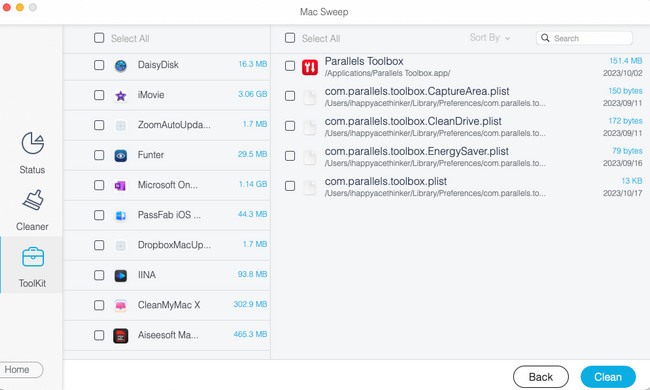Open the Cleaner broom icon

[33, 200]
